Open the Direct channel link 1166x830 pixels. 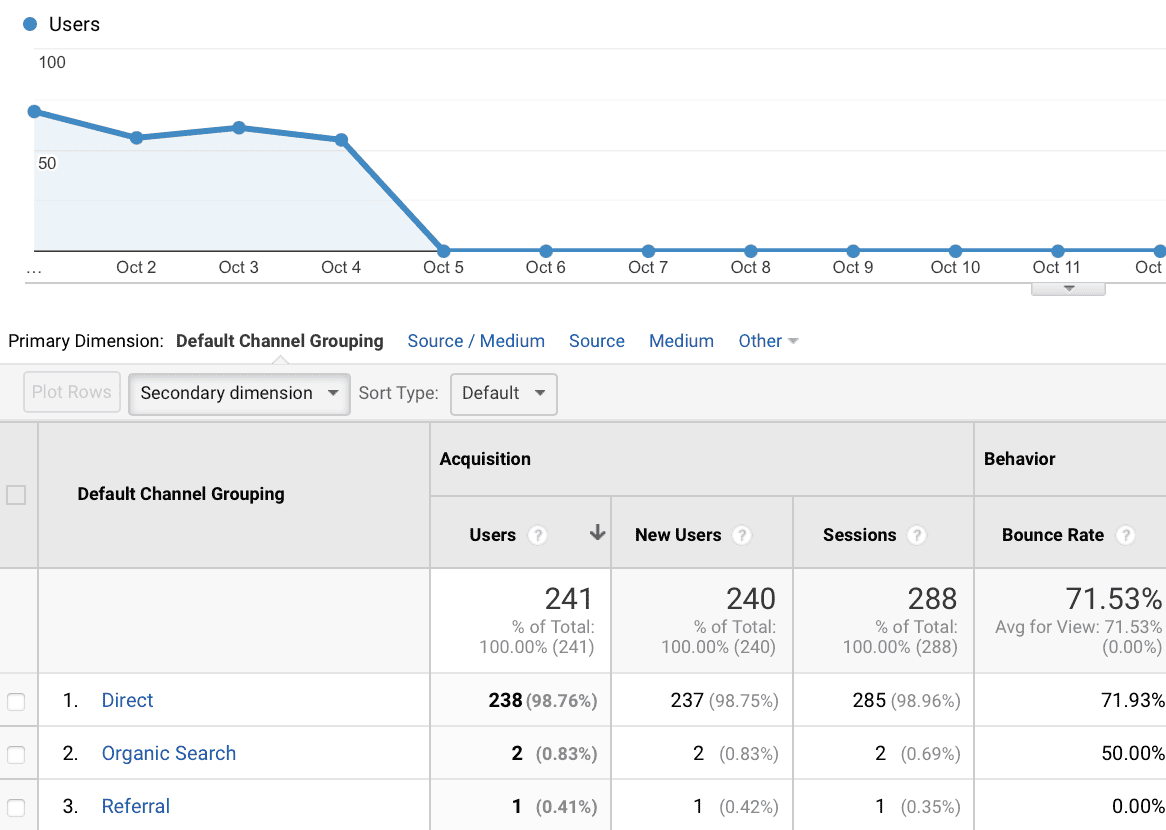tap(128, 701)
